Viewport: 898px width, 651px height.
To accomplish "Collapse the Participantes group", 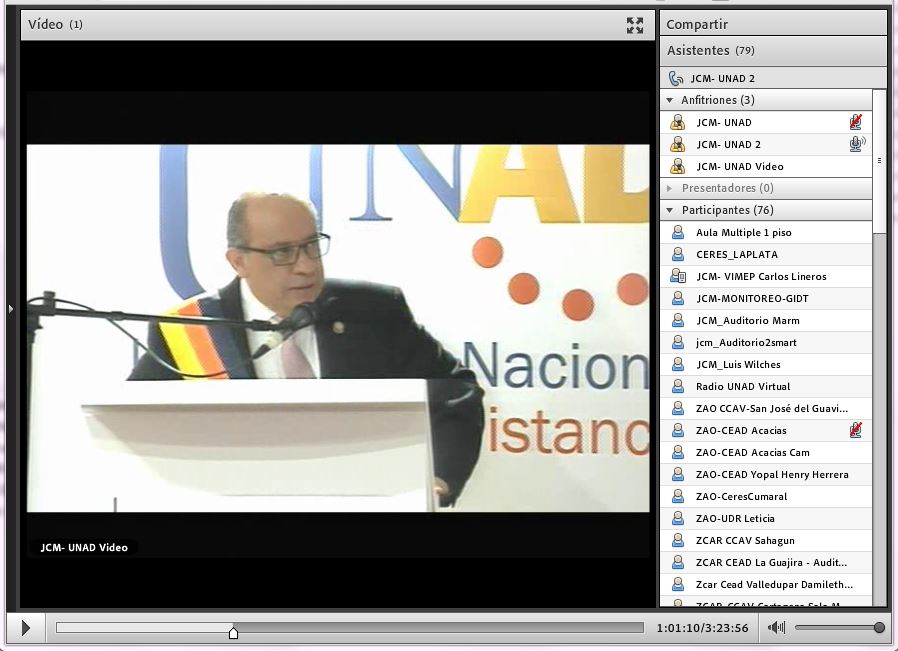I will tap(669, 210).
